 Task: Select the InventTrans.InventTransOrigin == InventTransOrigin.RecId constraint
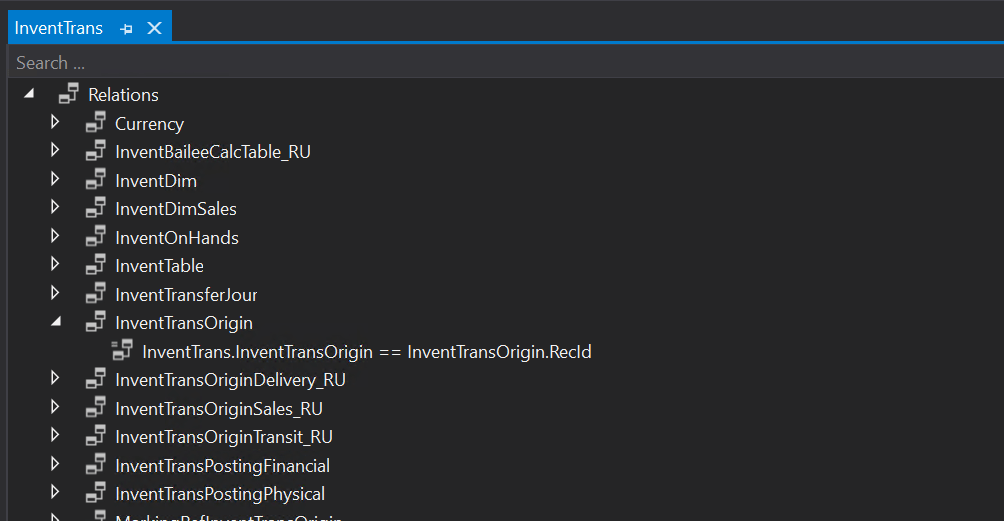[x=367, y=352]
